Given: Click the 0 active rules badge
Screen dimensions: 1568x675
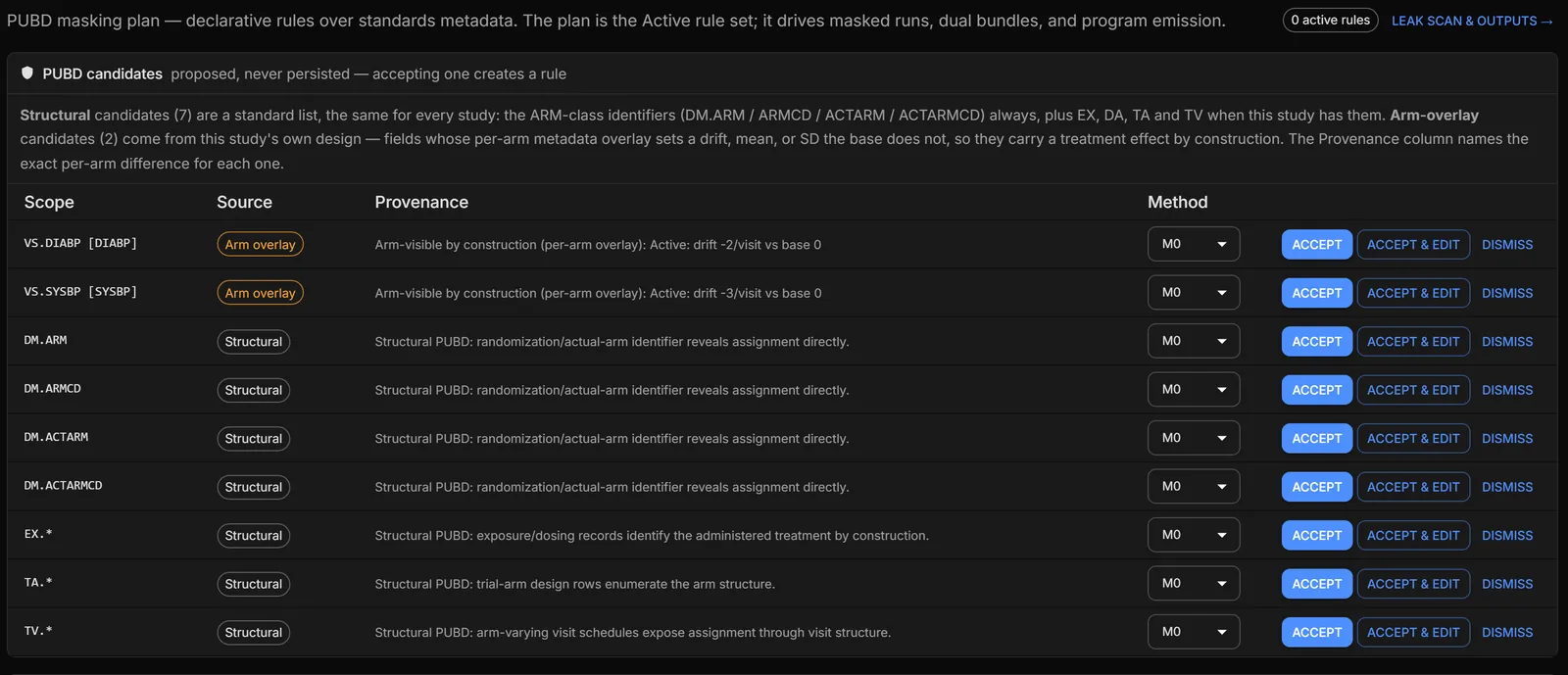Looking at the screenshot, I should (x=1330, y=21).
